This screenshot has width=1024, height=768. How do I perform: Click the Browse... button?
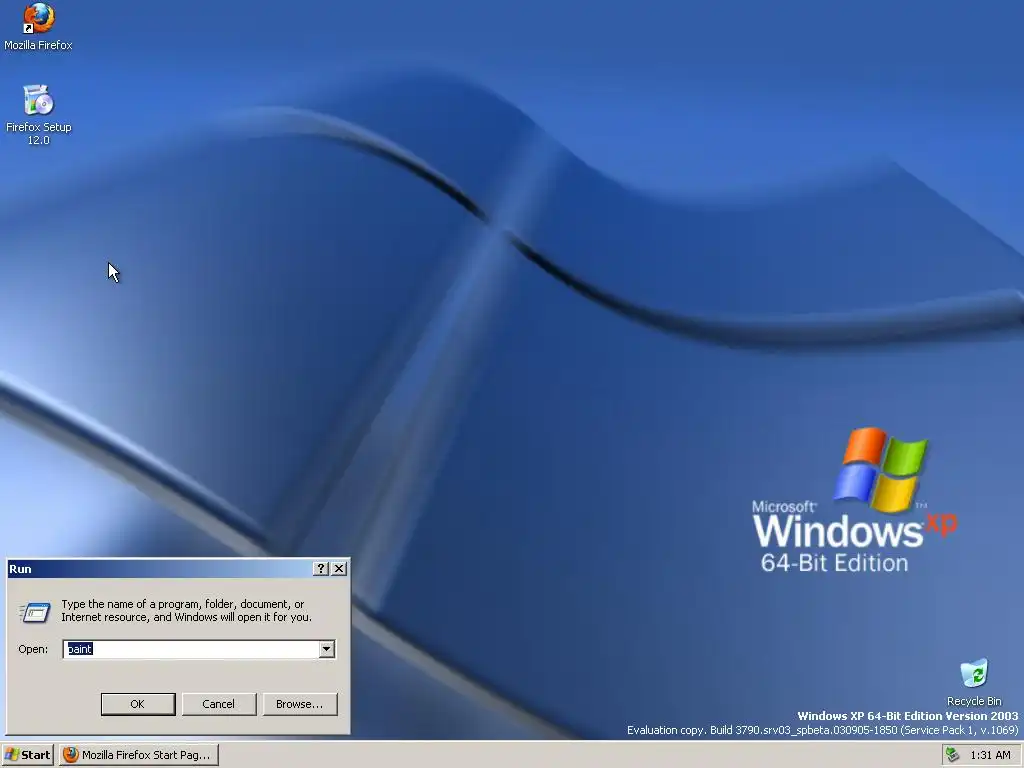(x=300, y=704)
